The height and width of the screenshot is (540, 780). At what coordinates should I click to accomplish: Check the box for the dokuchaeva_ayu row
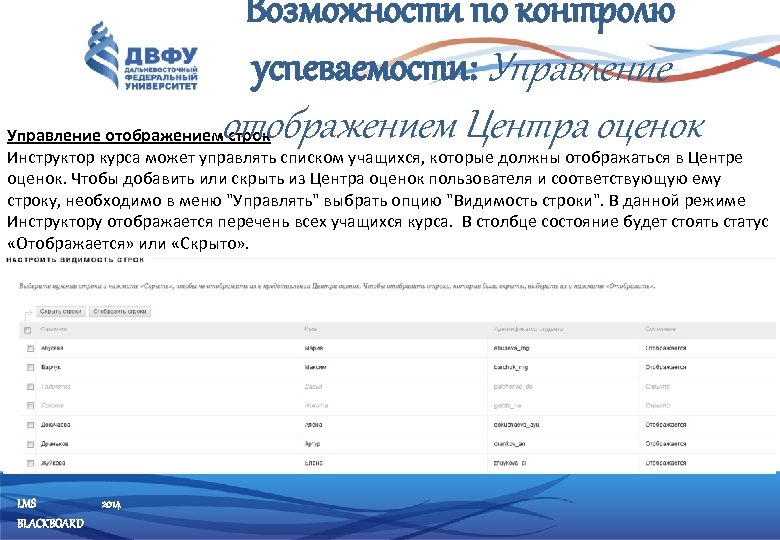pyautogui.click(x=30, y=425)
